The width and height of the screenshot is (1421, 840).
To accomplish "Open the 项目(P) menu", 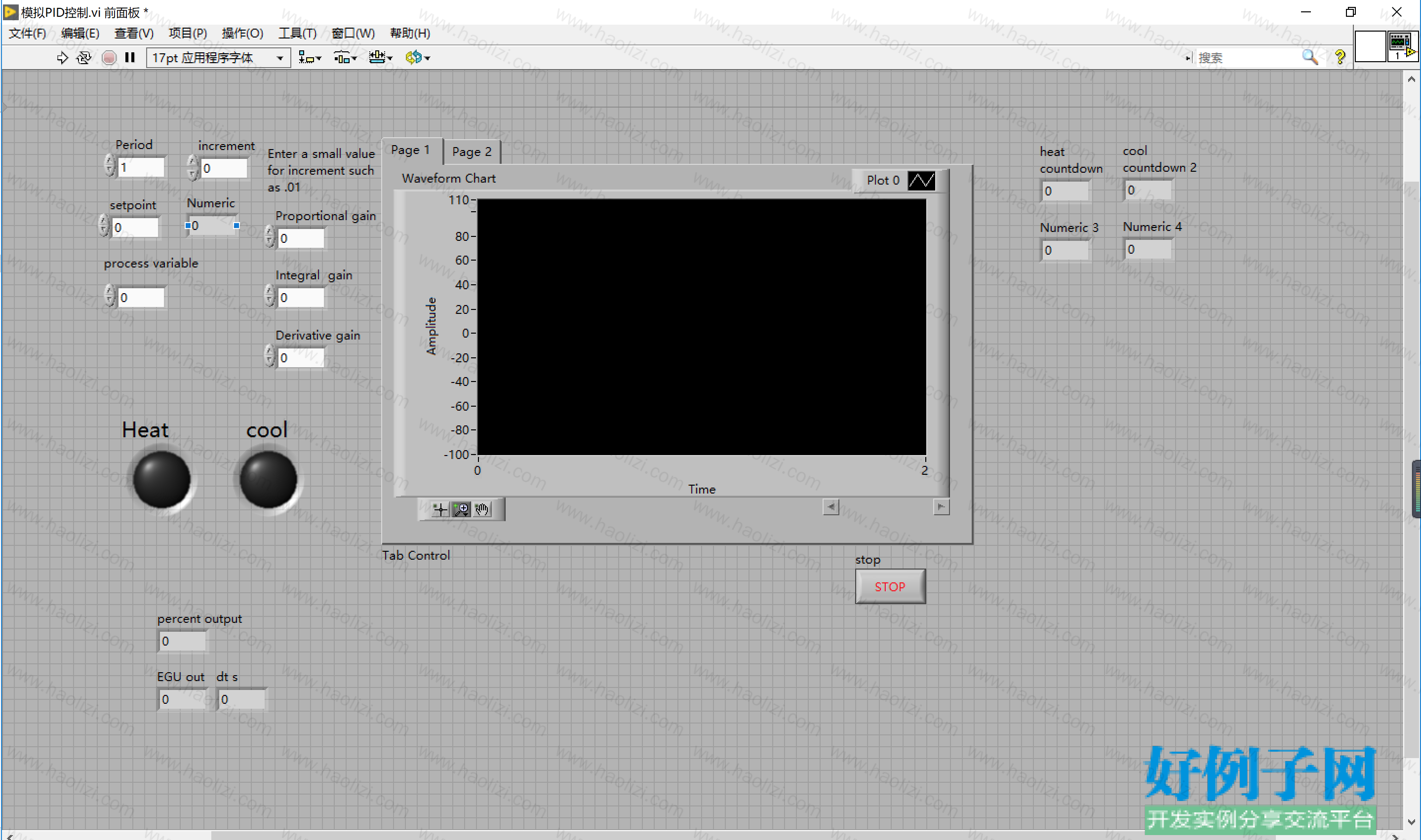I will point(188,34).
